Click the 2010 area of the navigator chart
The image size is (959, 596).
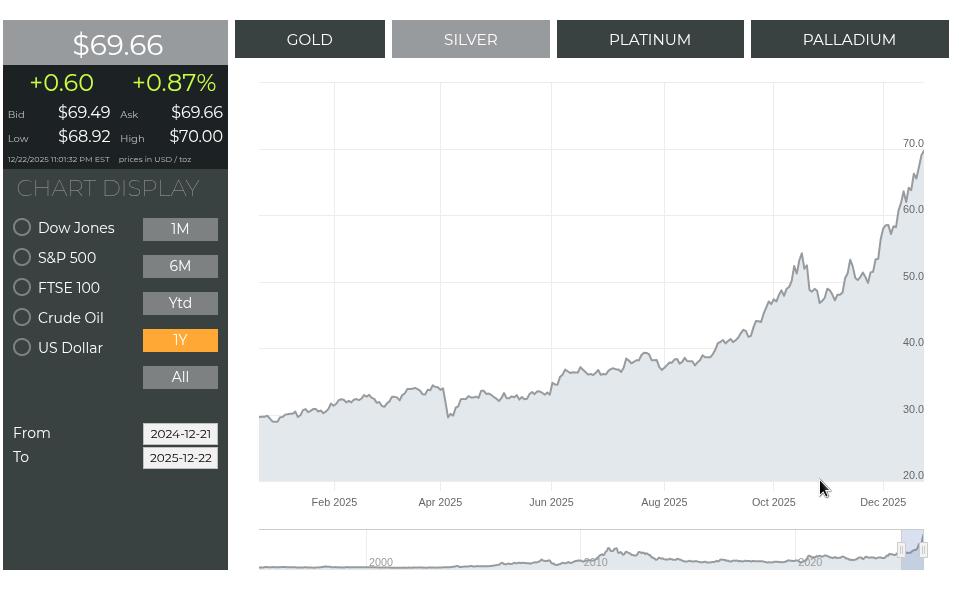(595, 562)
